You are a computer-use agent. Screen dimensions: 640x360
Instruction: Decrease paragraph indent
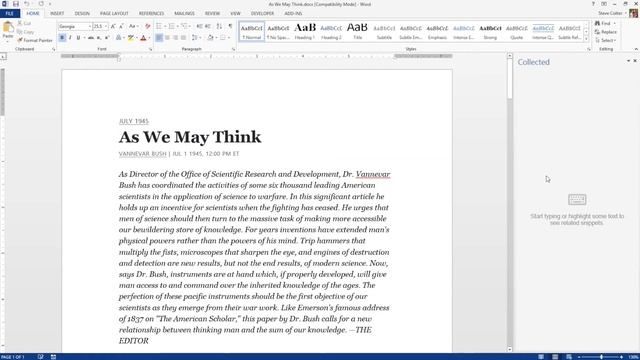(200, 26)
